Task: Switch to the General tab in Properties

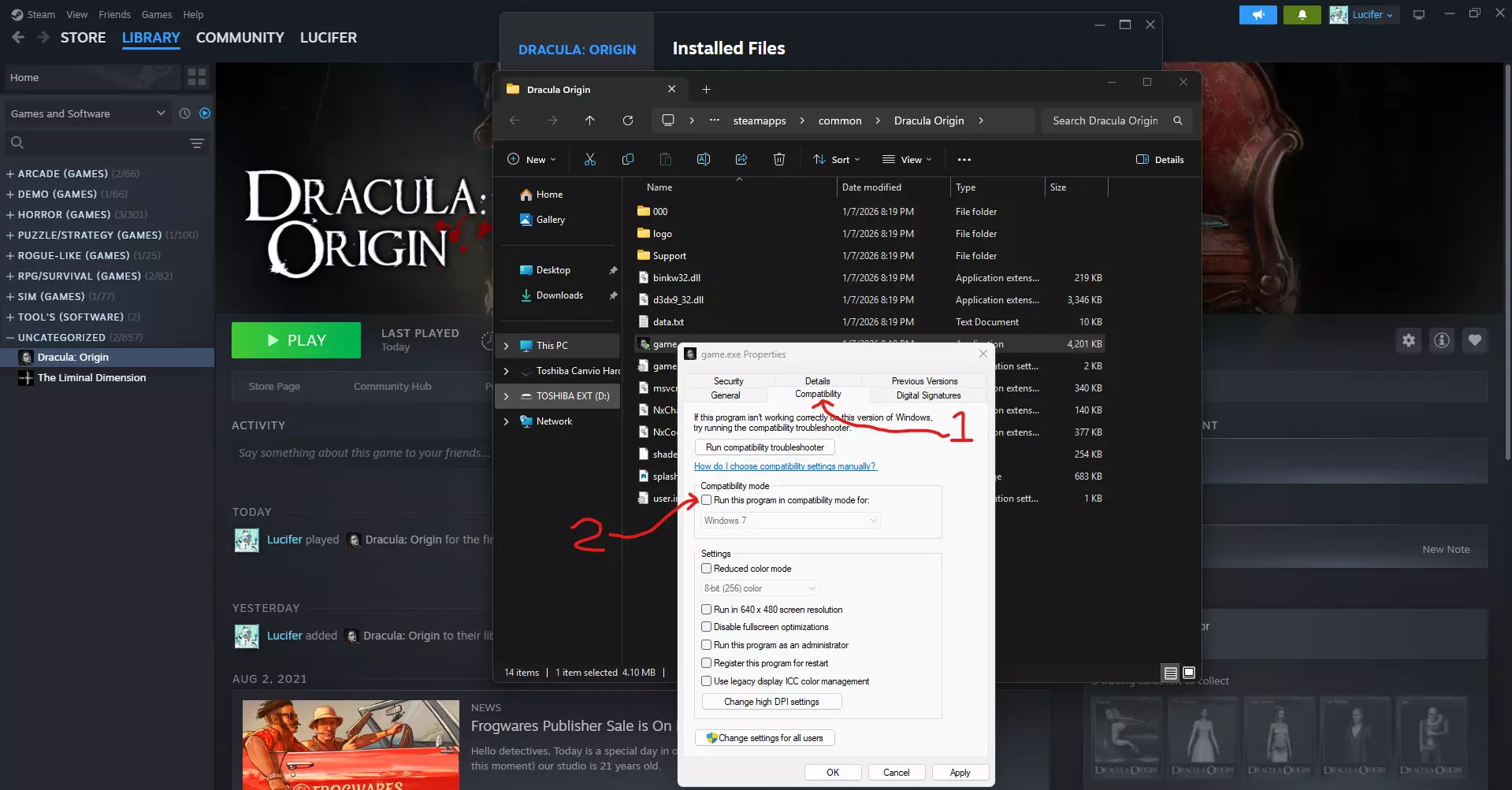Action: [726, 395]
